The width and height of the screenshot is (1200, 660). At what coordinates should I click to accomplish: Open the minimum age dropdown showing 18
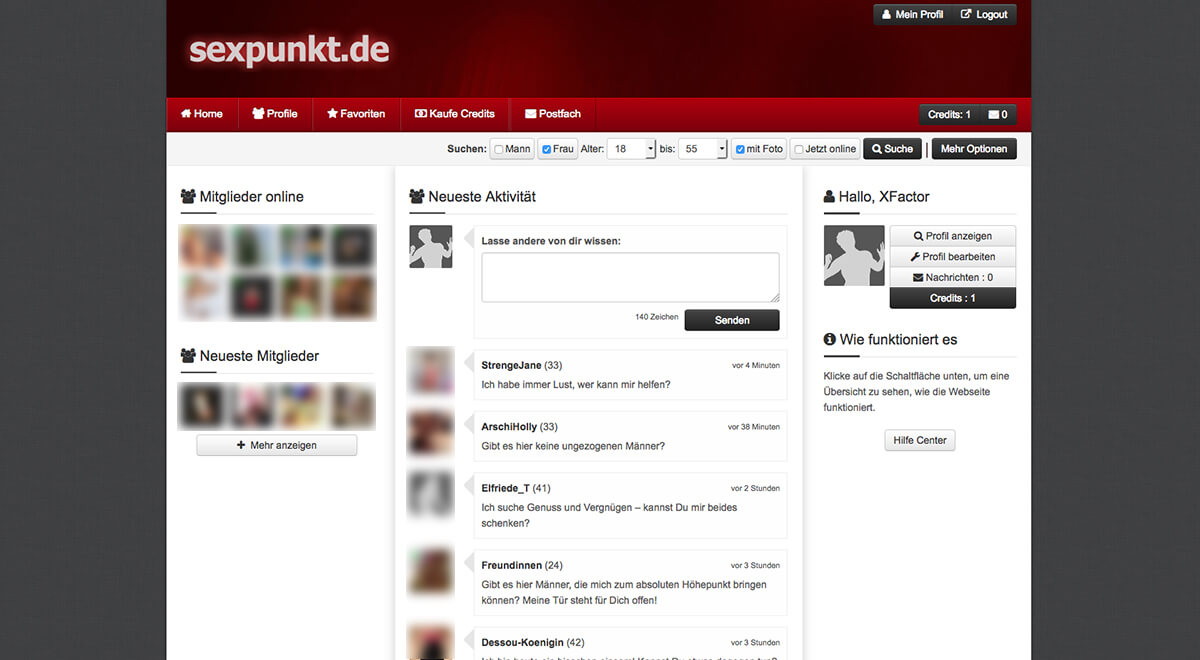(x=631, y=149)
